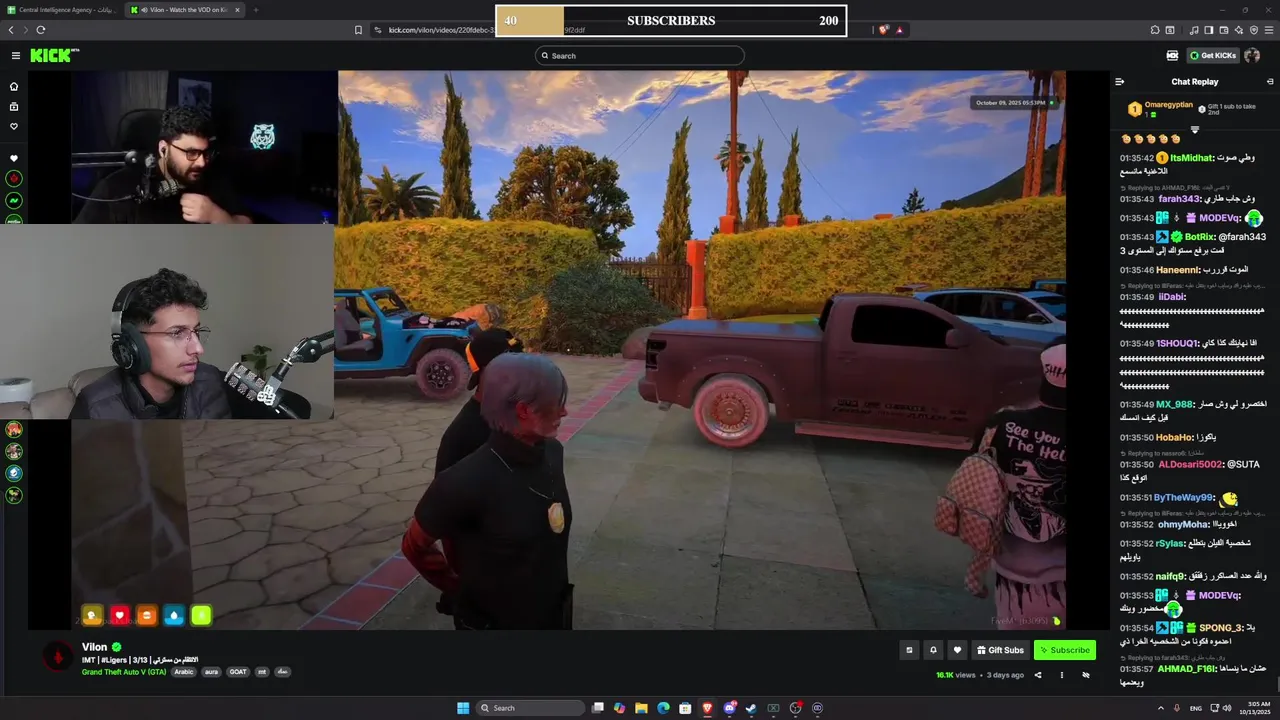Select the aura tag
Image resolution: width=1280 pixels, height=720 pixels.
pos(211,672)
